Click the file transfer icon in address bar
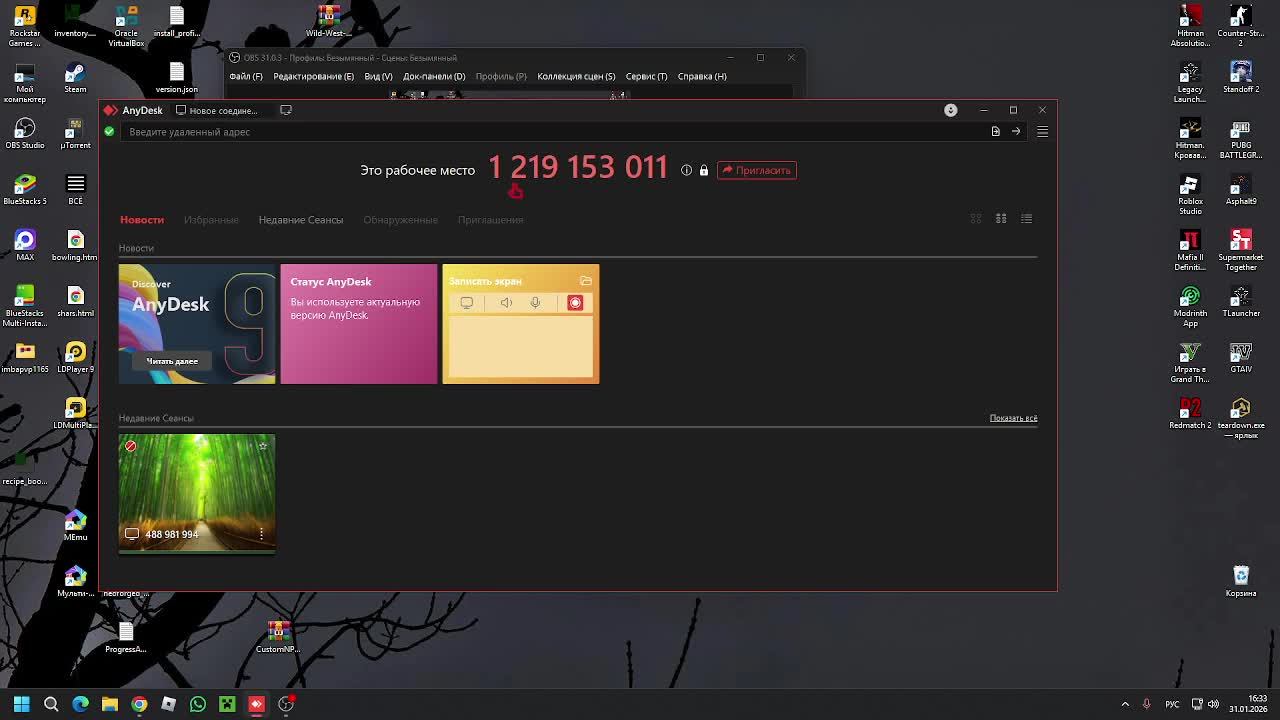The width and height of the screenshot is (1280, 720). pos(995,131)
